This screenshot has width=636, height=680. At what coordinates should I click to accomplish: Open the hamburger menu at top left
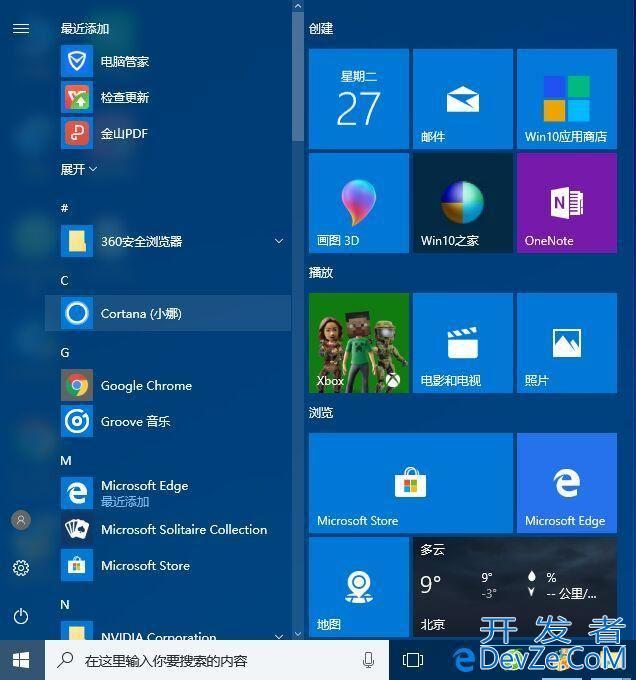coord(21,29)
